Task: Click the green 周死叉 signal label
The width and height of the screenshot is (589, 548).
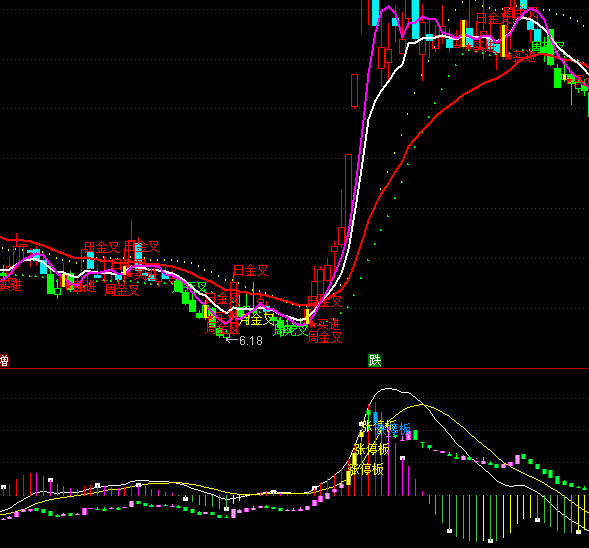Action: click(290, 330)
